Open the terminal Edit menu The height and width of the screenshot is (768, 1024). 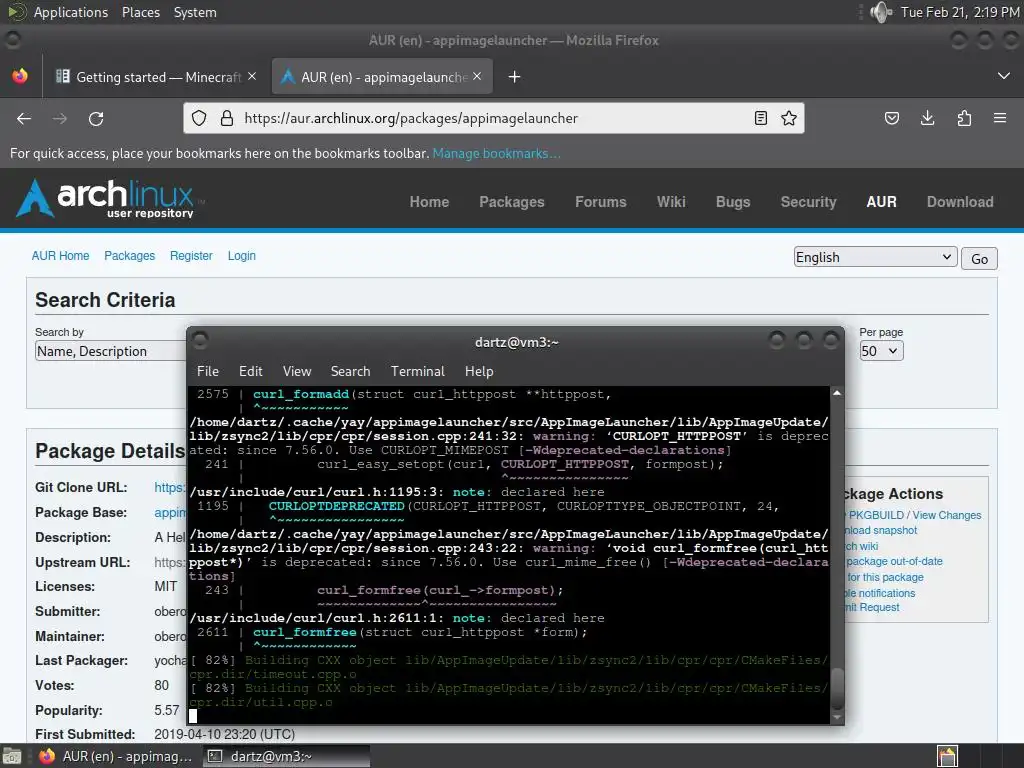click(x=251, y=372)
